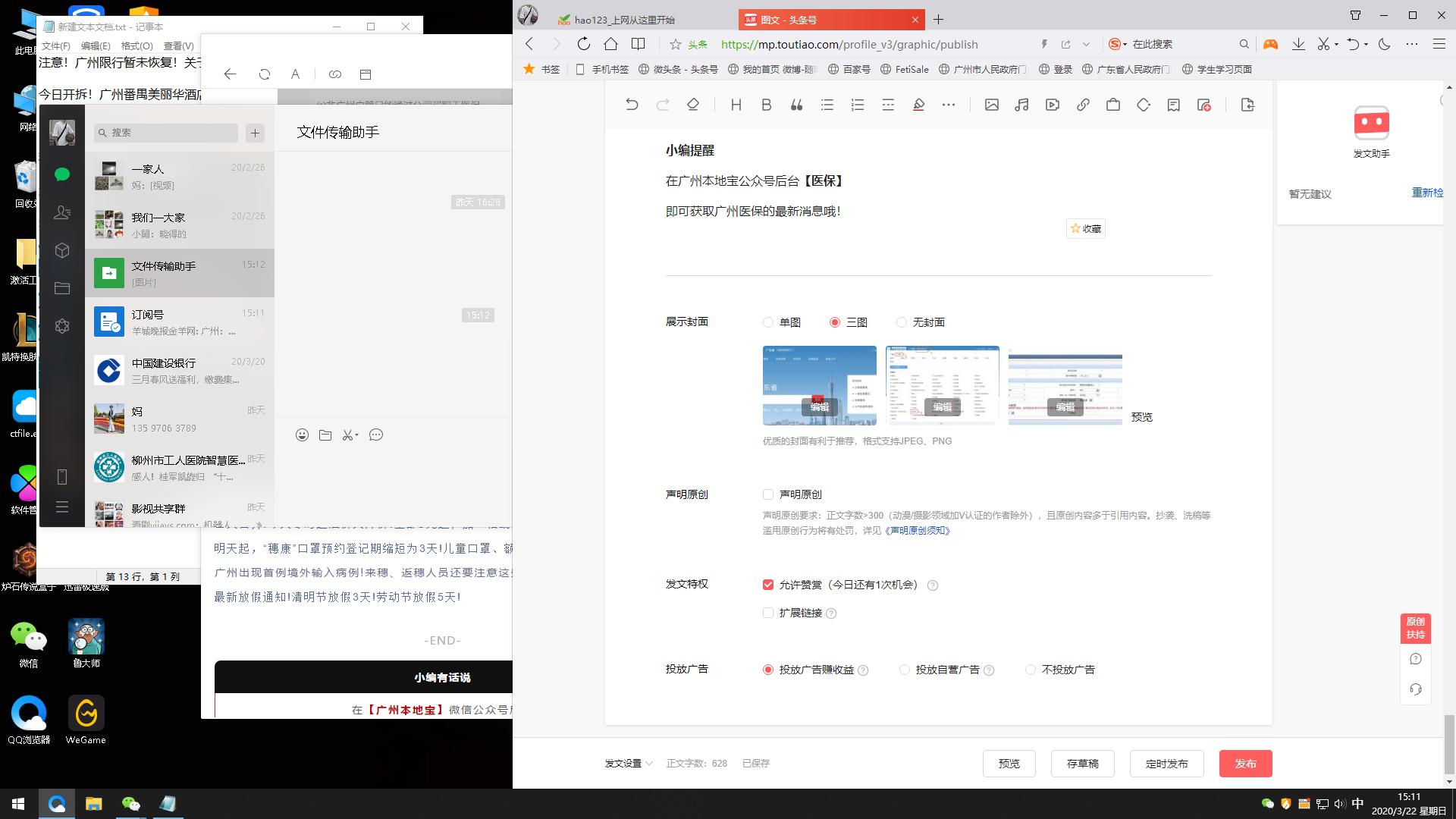Insert a music clip
The width and height of the screenshot is (1456, 819).
click(x=1021, y=105)
